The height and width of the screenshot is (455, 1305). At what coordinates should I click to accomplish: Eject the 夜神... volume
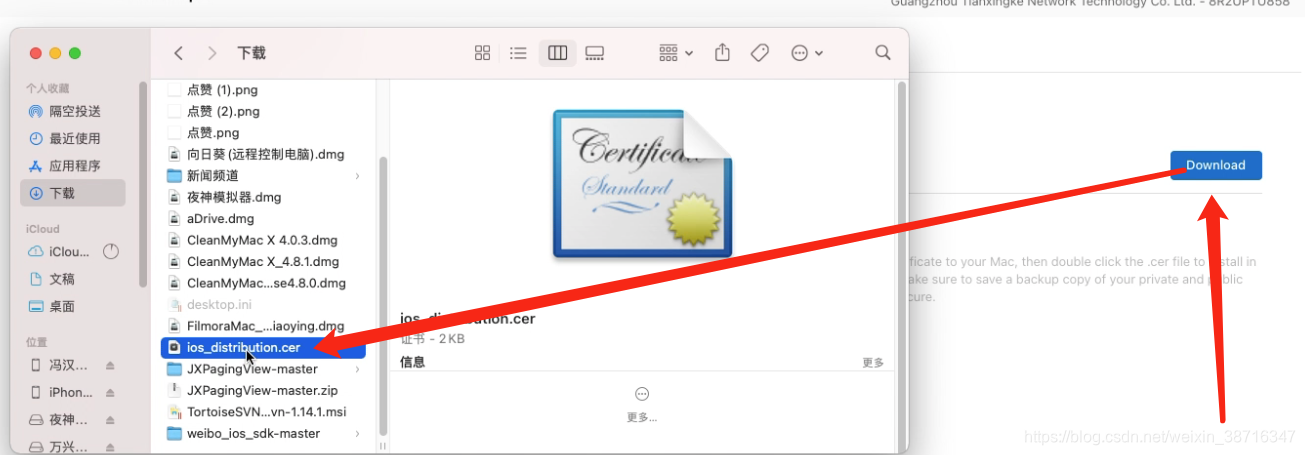click(111, 420)
